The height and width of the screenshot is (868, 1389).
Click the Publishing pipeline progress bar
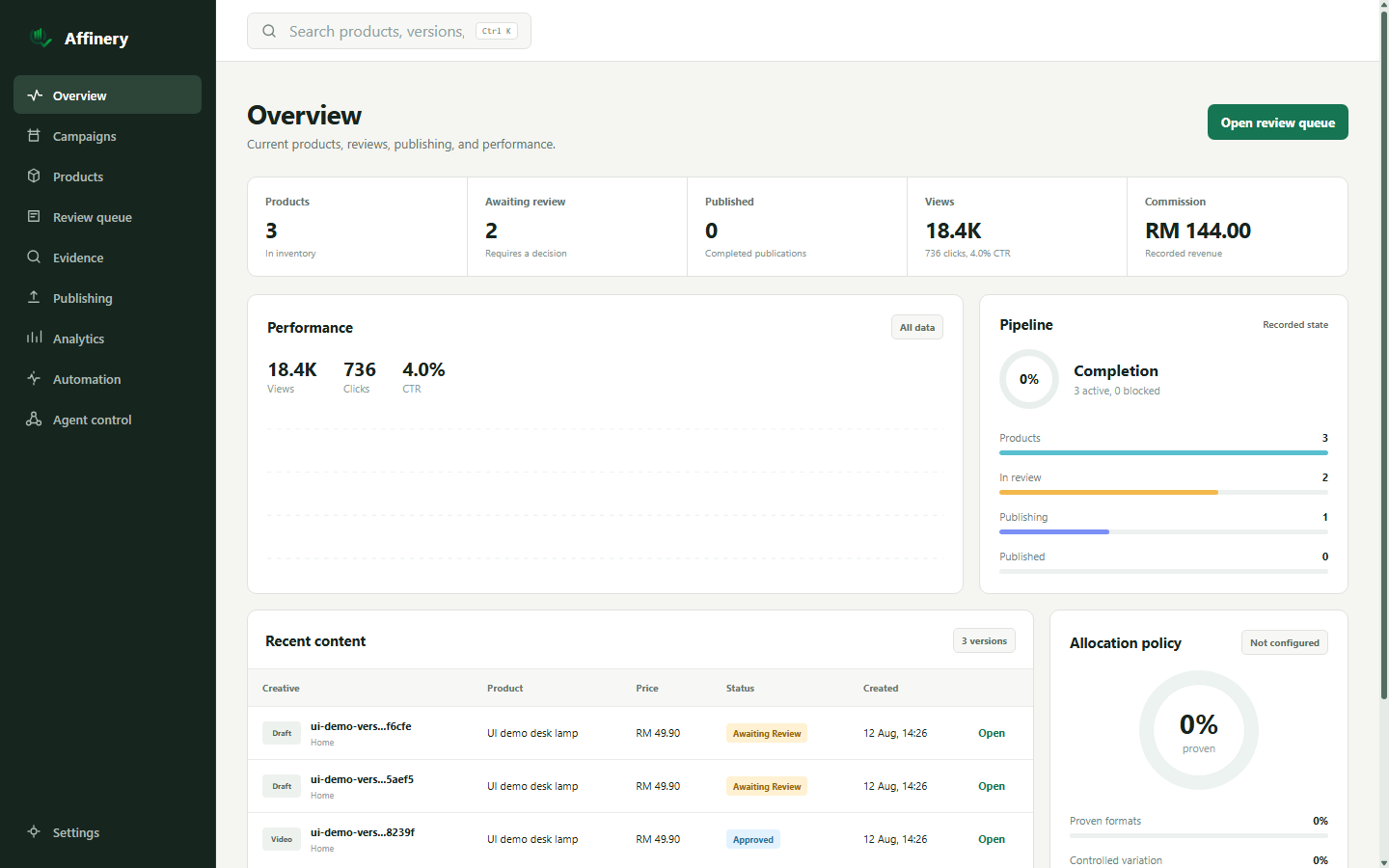point(1163,531)
